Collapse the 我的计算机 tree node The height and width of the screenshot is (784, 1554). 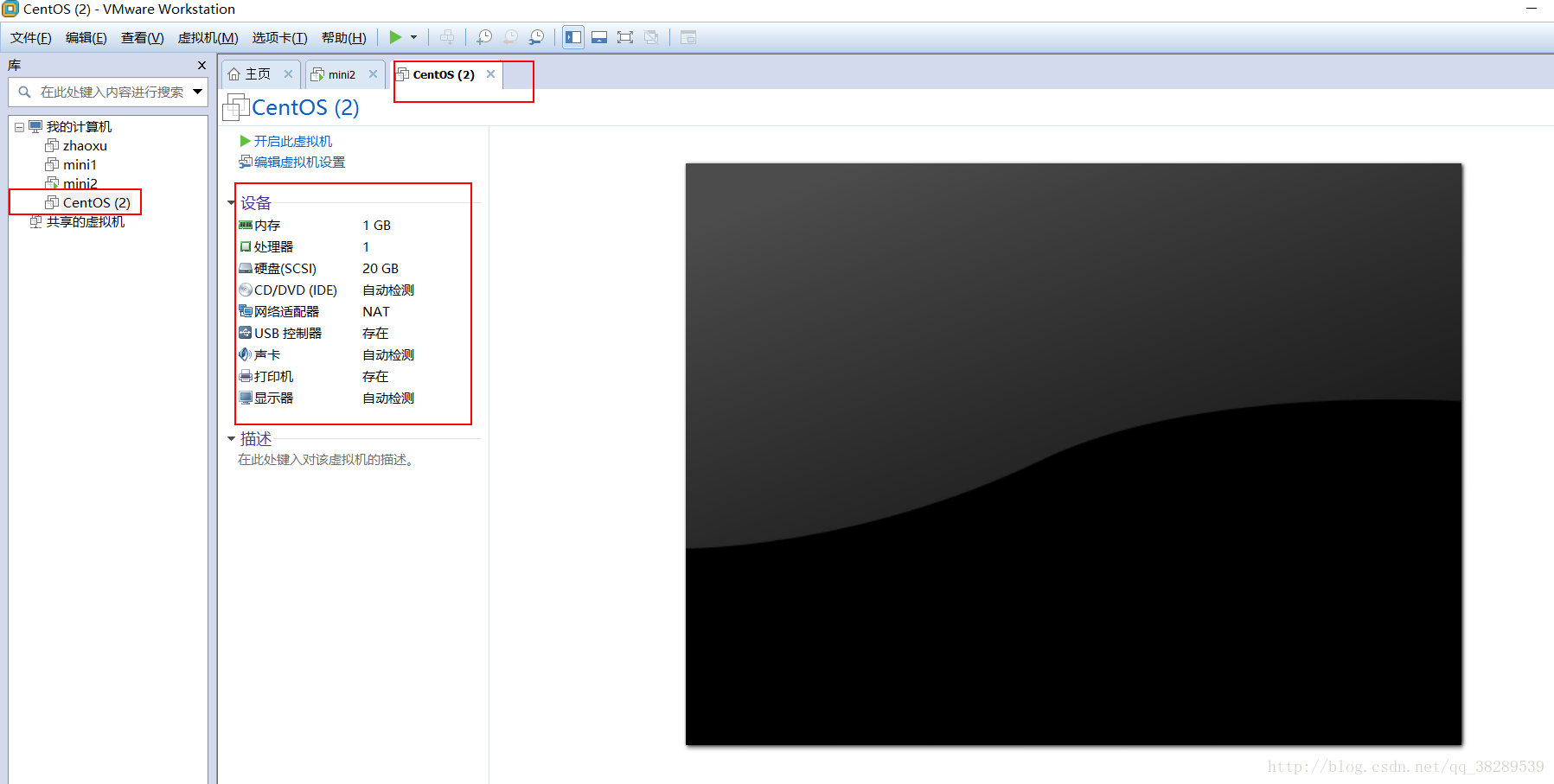(x=19, y=127)
